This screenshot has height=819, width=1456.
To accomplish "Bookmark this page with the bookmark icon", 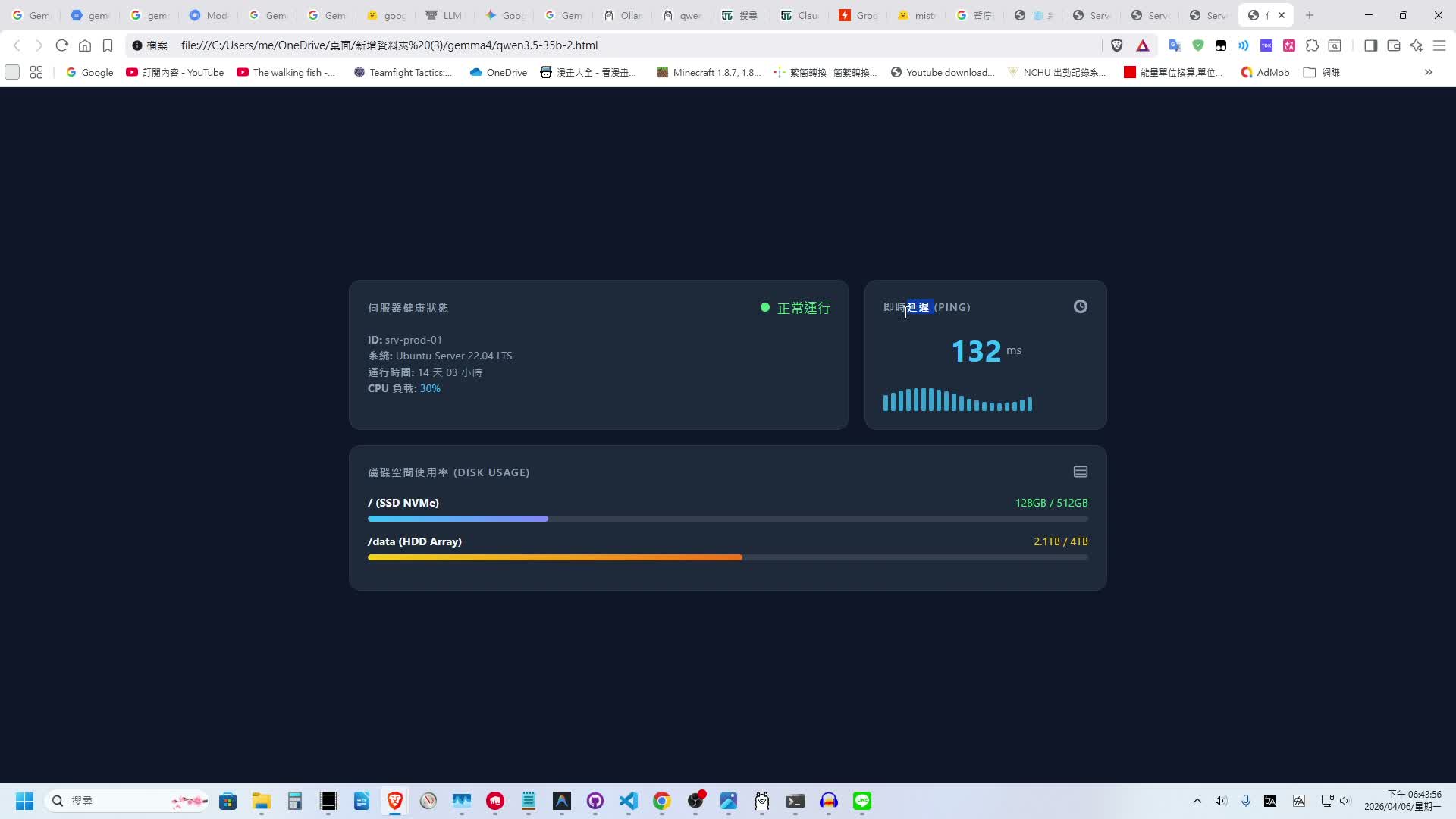I will [x=108, y=45].
